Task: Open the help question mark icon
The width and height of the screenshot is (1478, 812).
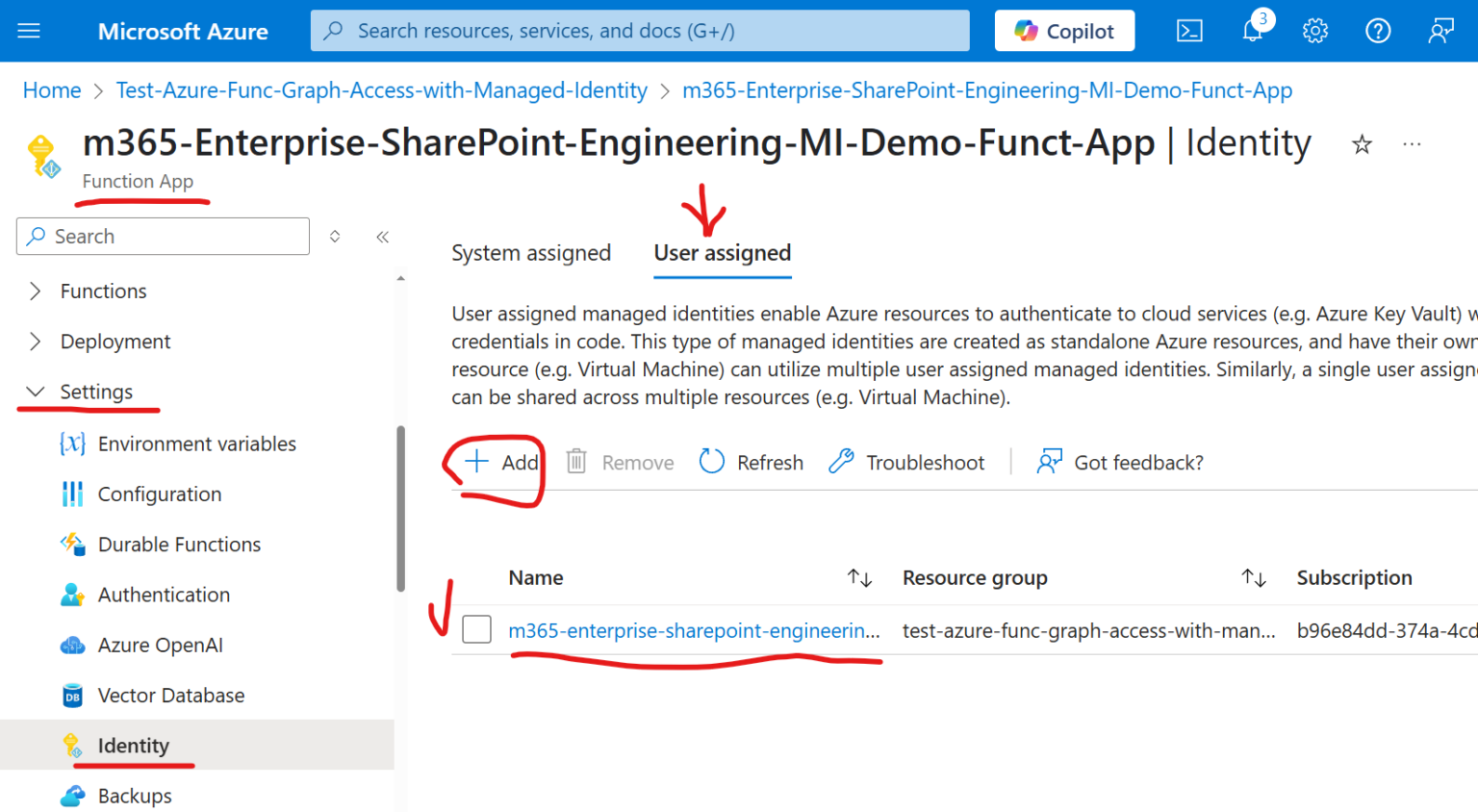Action: [x=1377, y=30]
